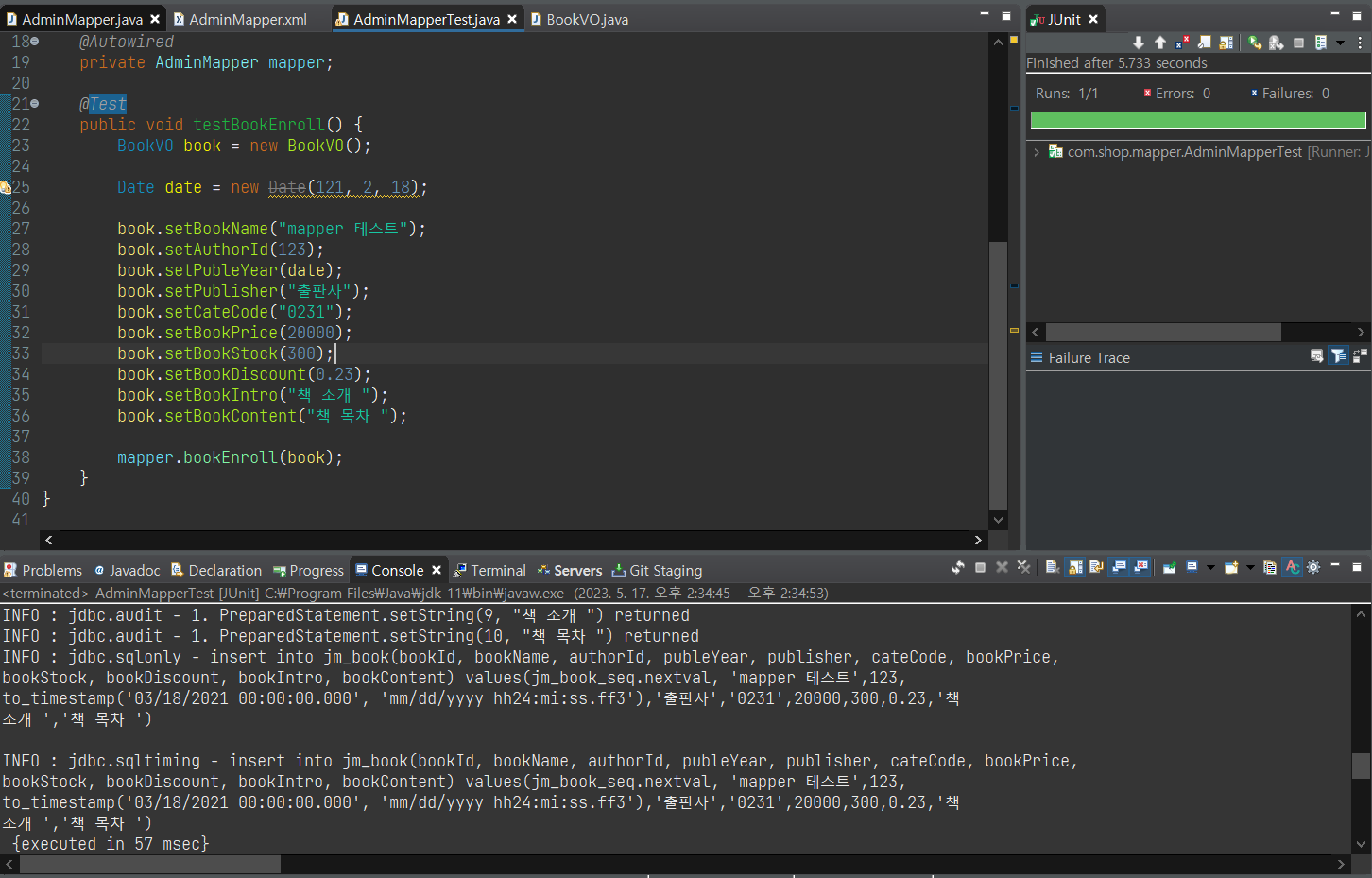This screenshot has width=1372, height=878.
Task: Click console coloring palette icon
Action: 1270,567
